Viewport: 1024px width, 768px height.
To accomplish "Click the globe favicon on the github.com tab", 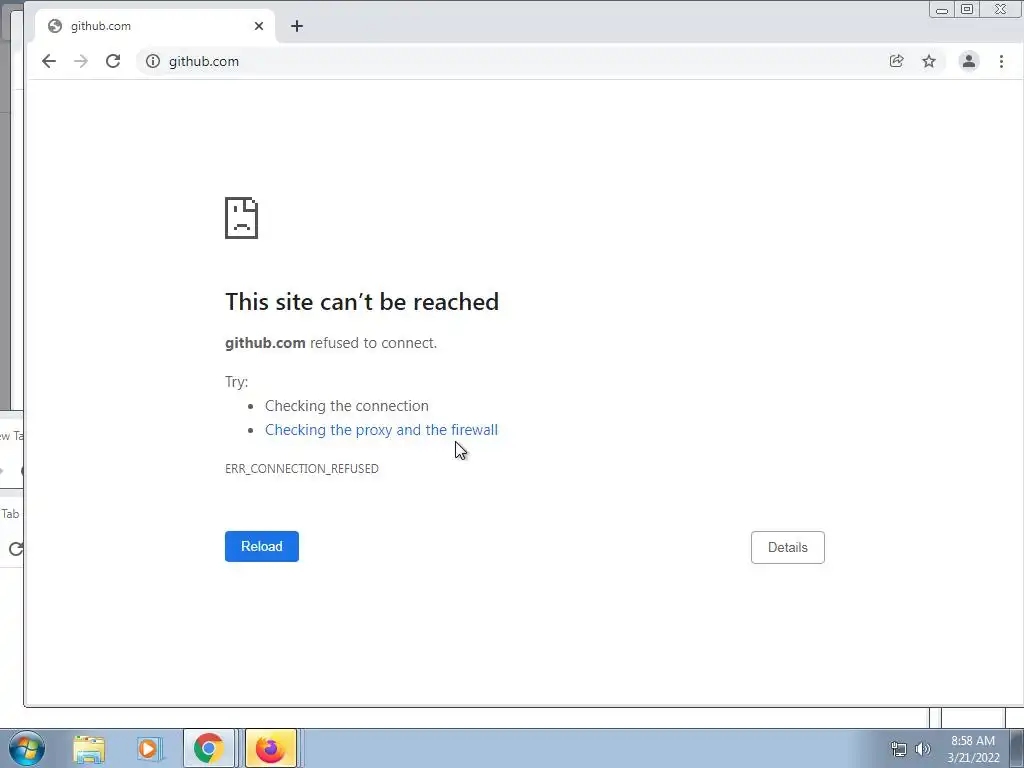I will [55, 26].
